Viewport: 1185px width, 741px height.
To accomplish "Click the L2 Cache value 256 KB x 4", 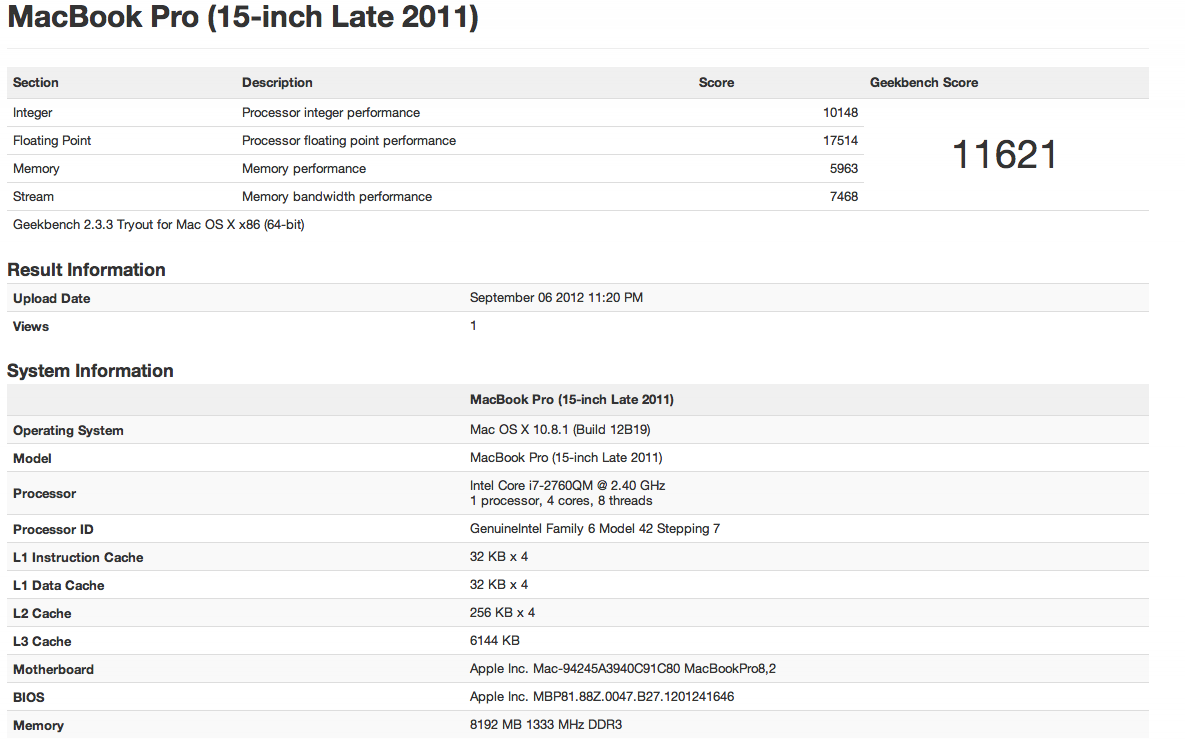I will click(x=502, y=612).
